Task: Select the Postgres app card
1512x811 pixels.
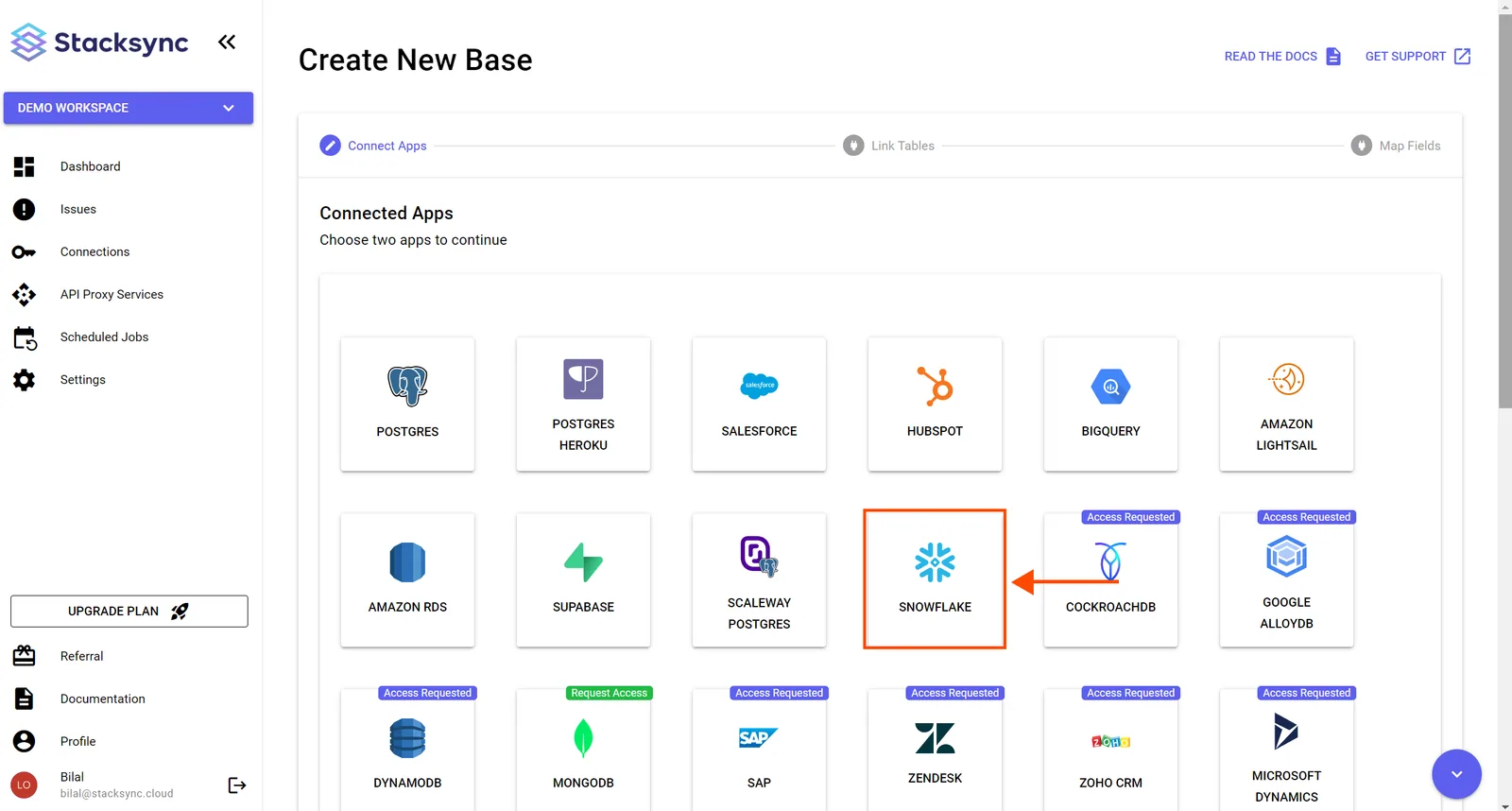Action: 407,405
